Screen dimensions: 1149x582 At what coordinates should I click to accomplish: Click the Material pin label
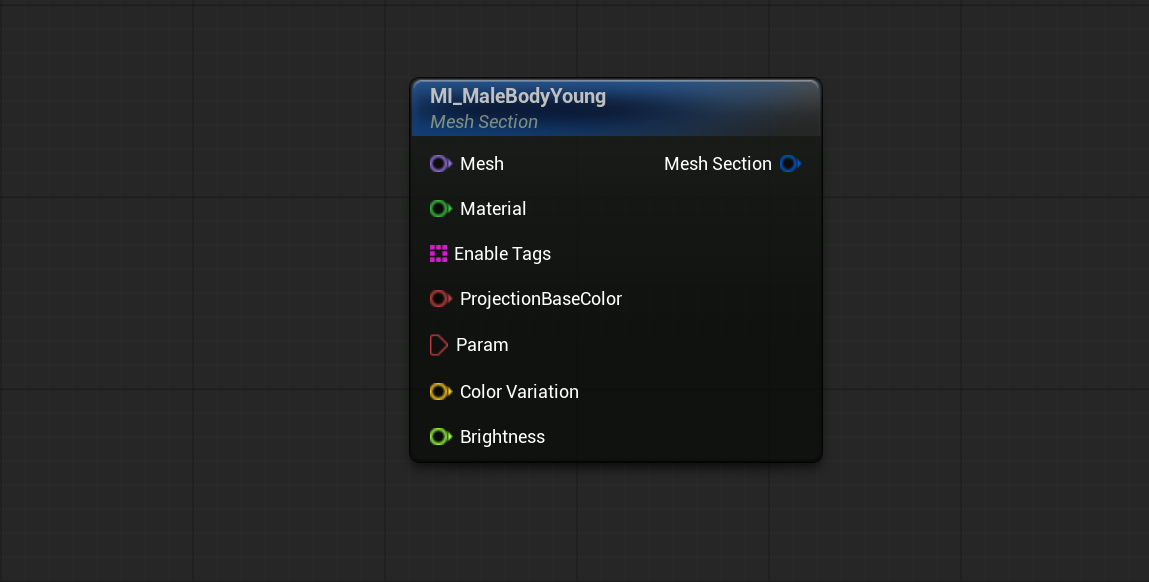click(x=493, y=209)
